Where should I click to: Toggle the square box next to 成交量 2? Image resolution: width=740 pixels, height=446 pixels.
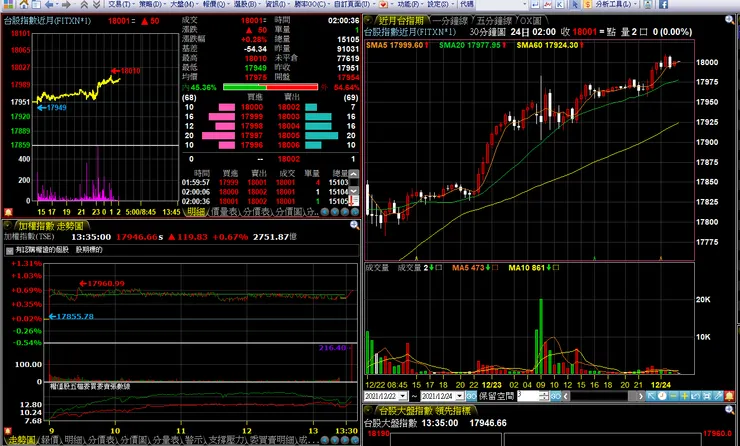[438, 268]
